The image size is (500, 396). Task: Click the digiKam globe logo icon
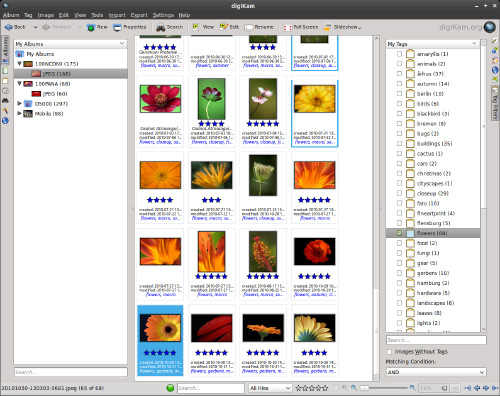[x=490, y=27]
